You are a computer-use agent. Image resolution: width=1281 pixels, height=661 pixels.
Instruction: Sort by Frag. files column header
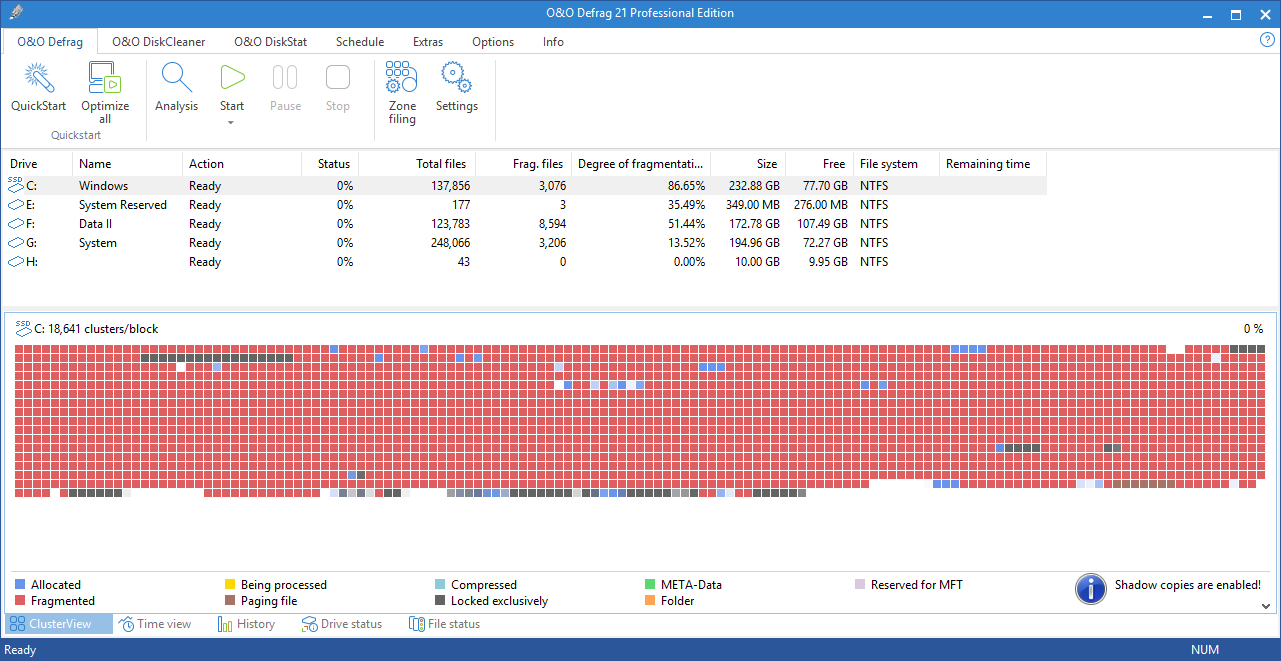click(523, 164)
